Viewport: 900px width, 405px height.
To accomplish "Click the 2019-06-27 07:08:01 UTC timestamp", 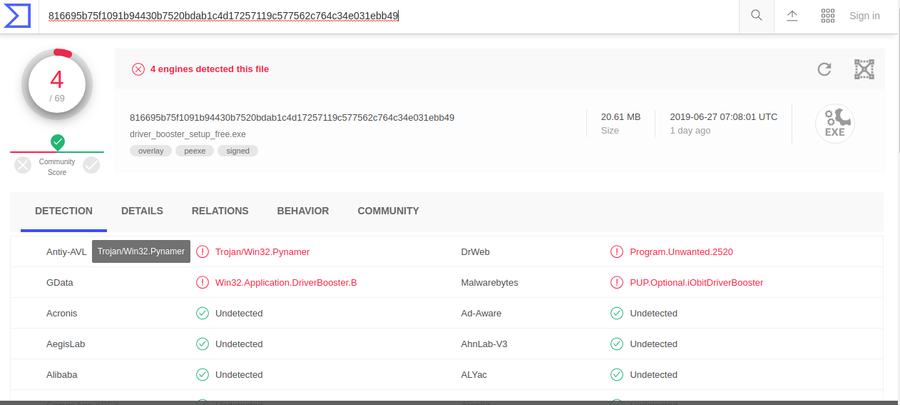I will pyautogui.click(x=724, y=117).
